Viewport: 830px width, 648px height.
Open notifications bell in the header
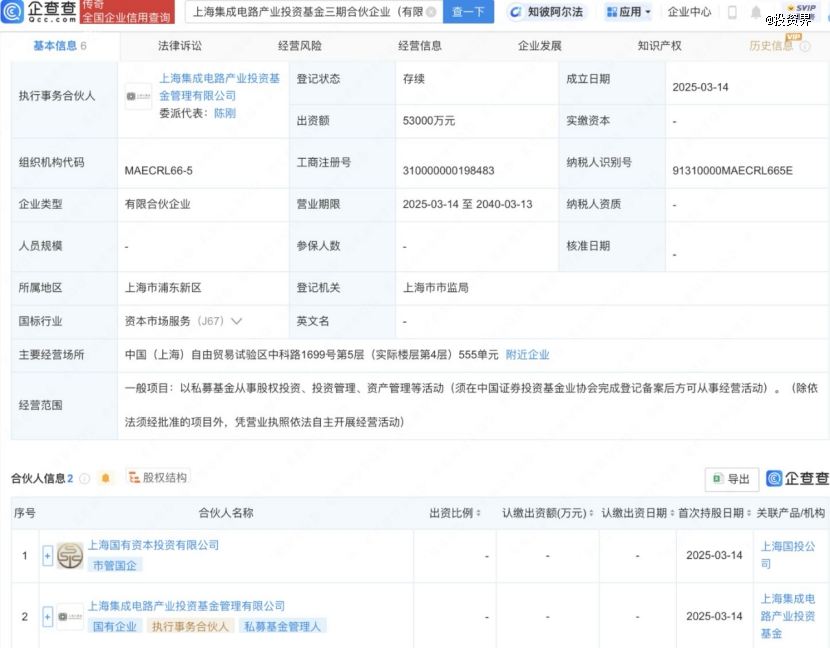tap(756, 12)
